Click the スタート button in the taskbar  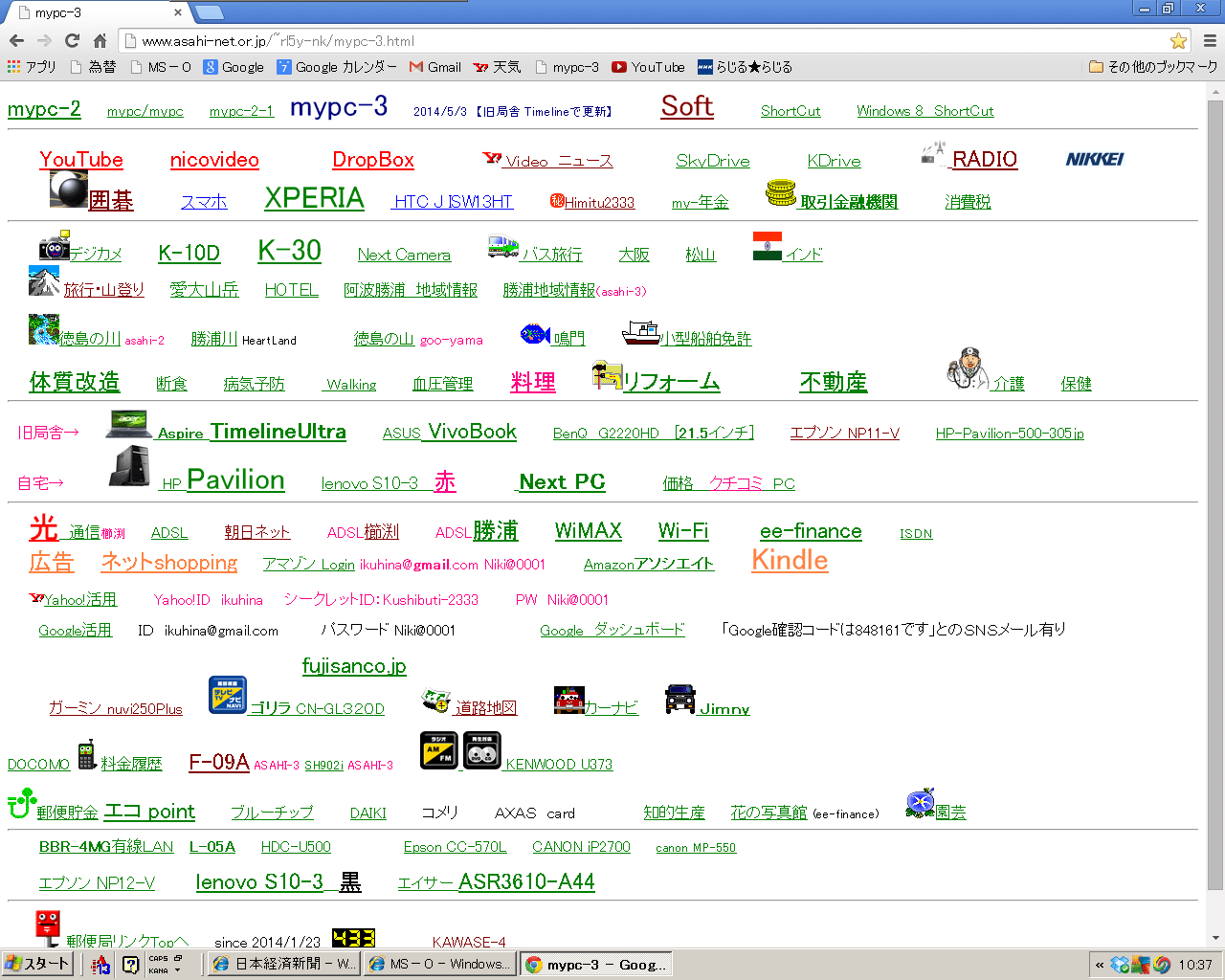pyautogui.click(x=37, y=964)
